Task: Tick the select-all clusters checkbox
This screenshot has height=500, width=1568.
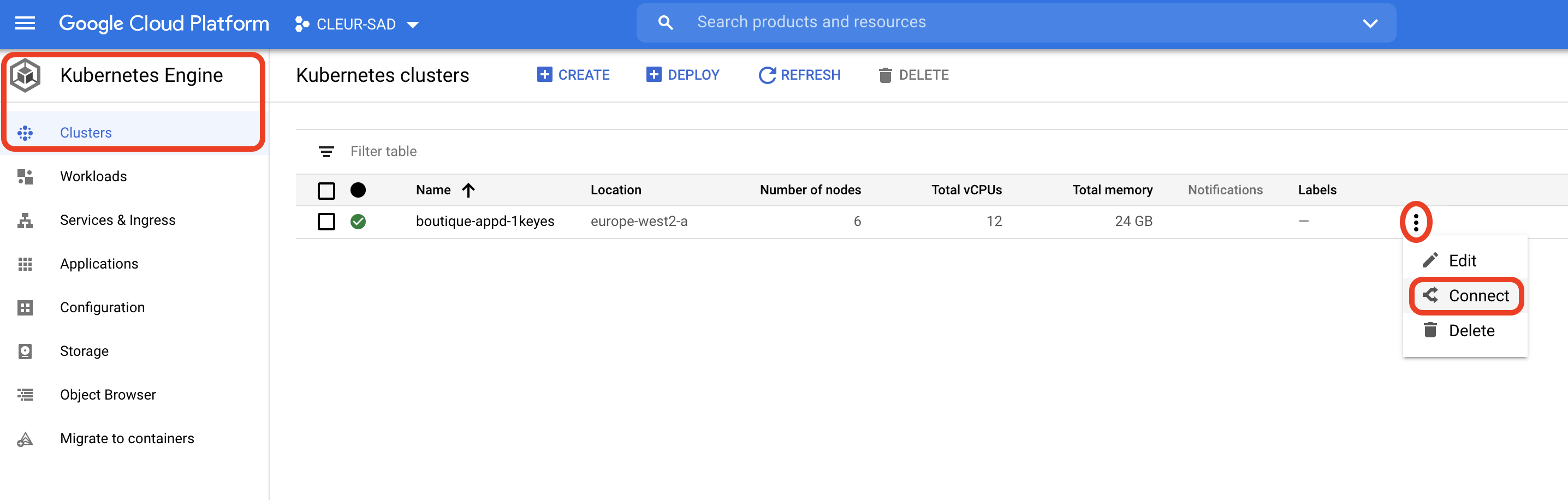Action: (326, 191)
